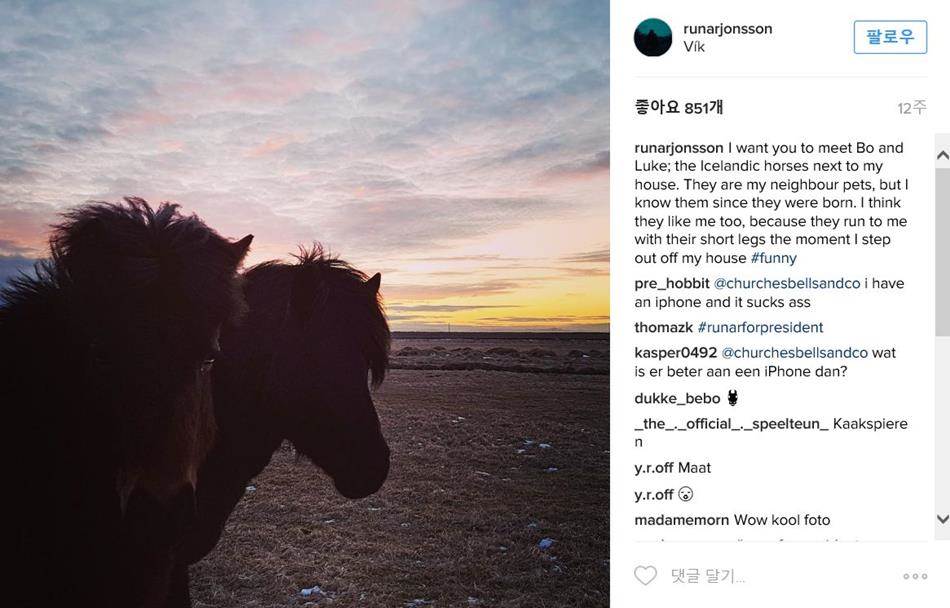Select the heart icon beside the comment field

pyautogui.click(x=644, y=575)
